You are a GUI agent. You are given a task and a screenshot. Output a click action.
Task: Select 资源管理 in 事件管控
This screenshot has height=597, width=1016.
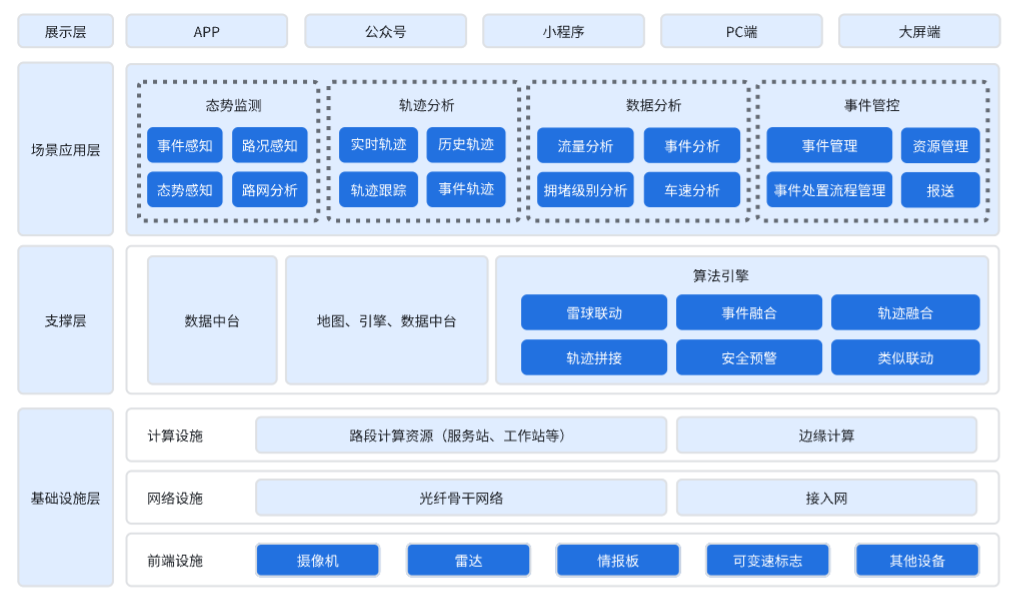940,146
